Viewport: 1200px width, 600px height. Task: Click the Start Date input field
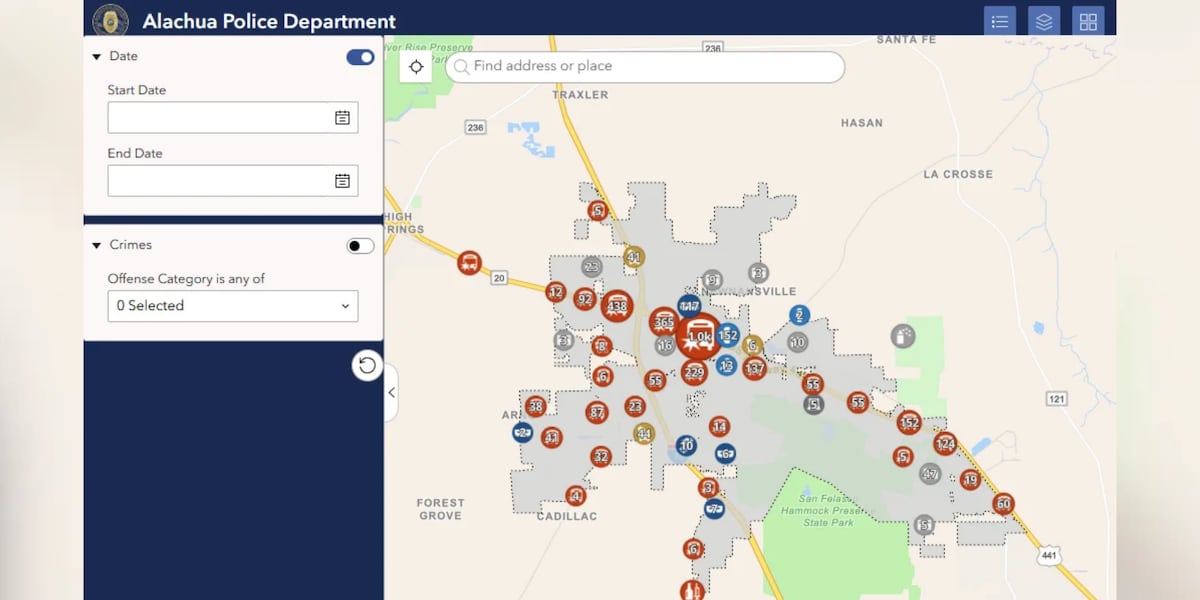pyautogui.click(x=233, y=117)
